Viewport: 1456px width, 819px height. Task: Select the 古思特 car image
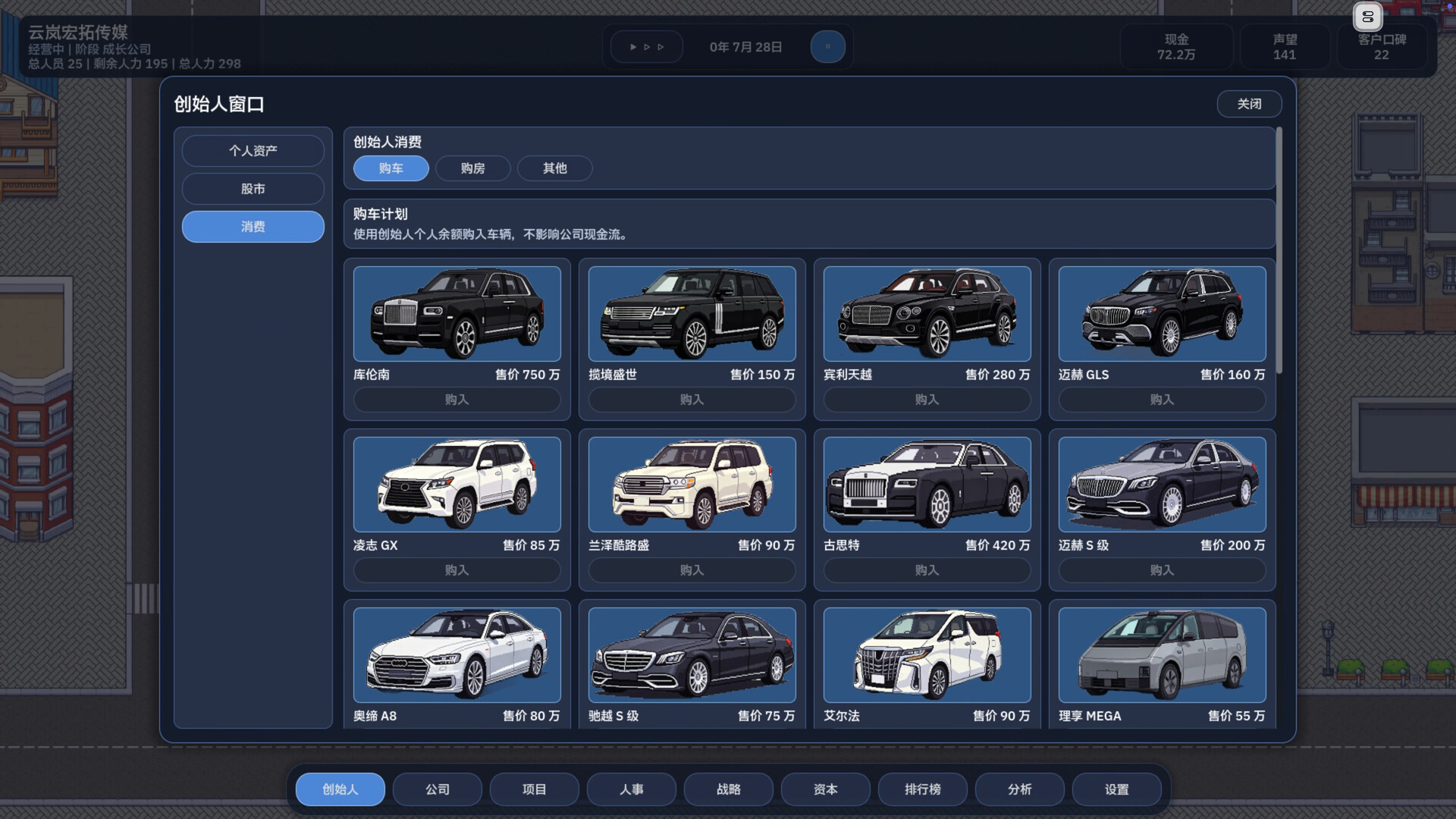(x=927, y=484)
